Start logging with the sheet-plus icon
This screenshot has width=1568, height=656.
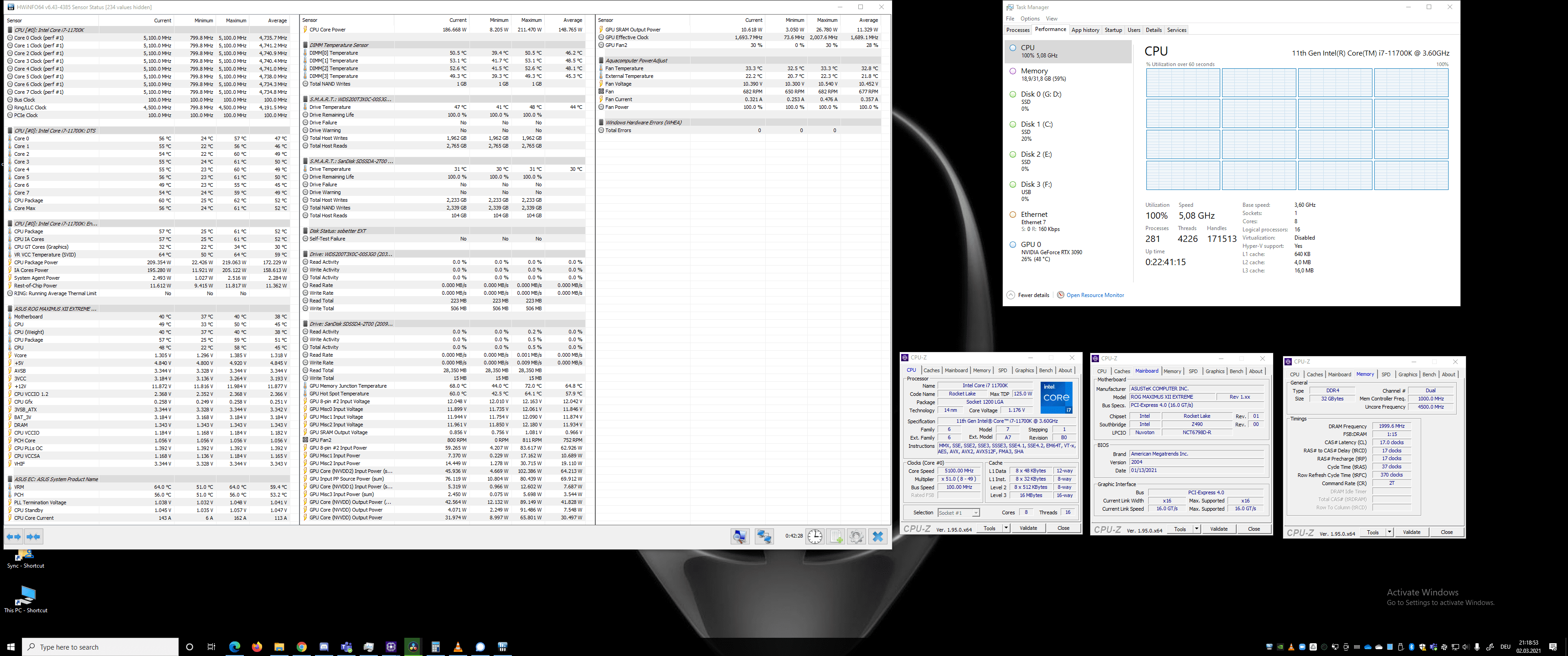tap(836, 536)
